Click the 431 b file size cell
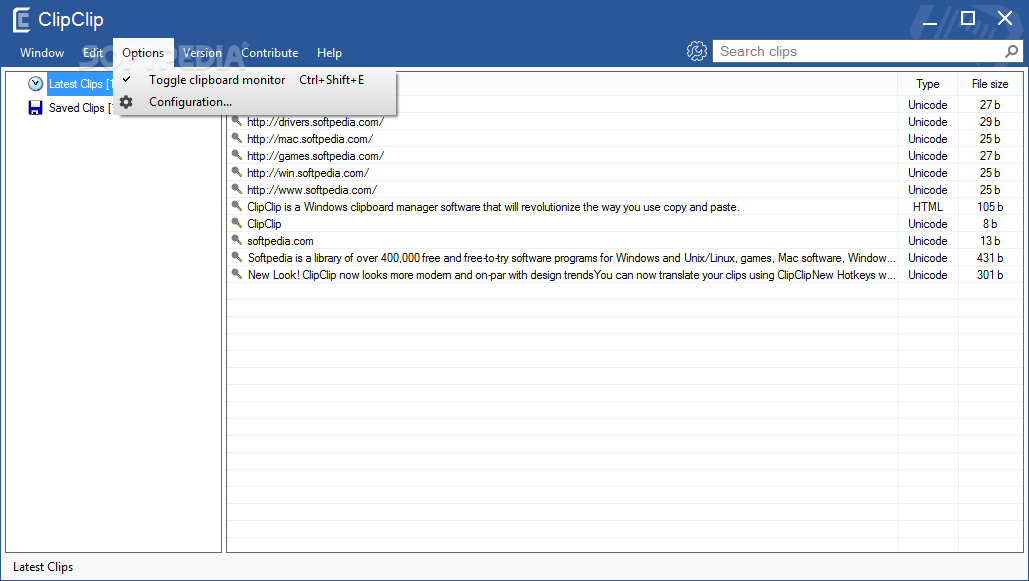Image resolution: width=1029 pixels, height=581 pixels. (990, 258)
